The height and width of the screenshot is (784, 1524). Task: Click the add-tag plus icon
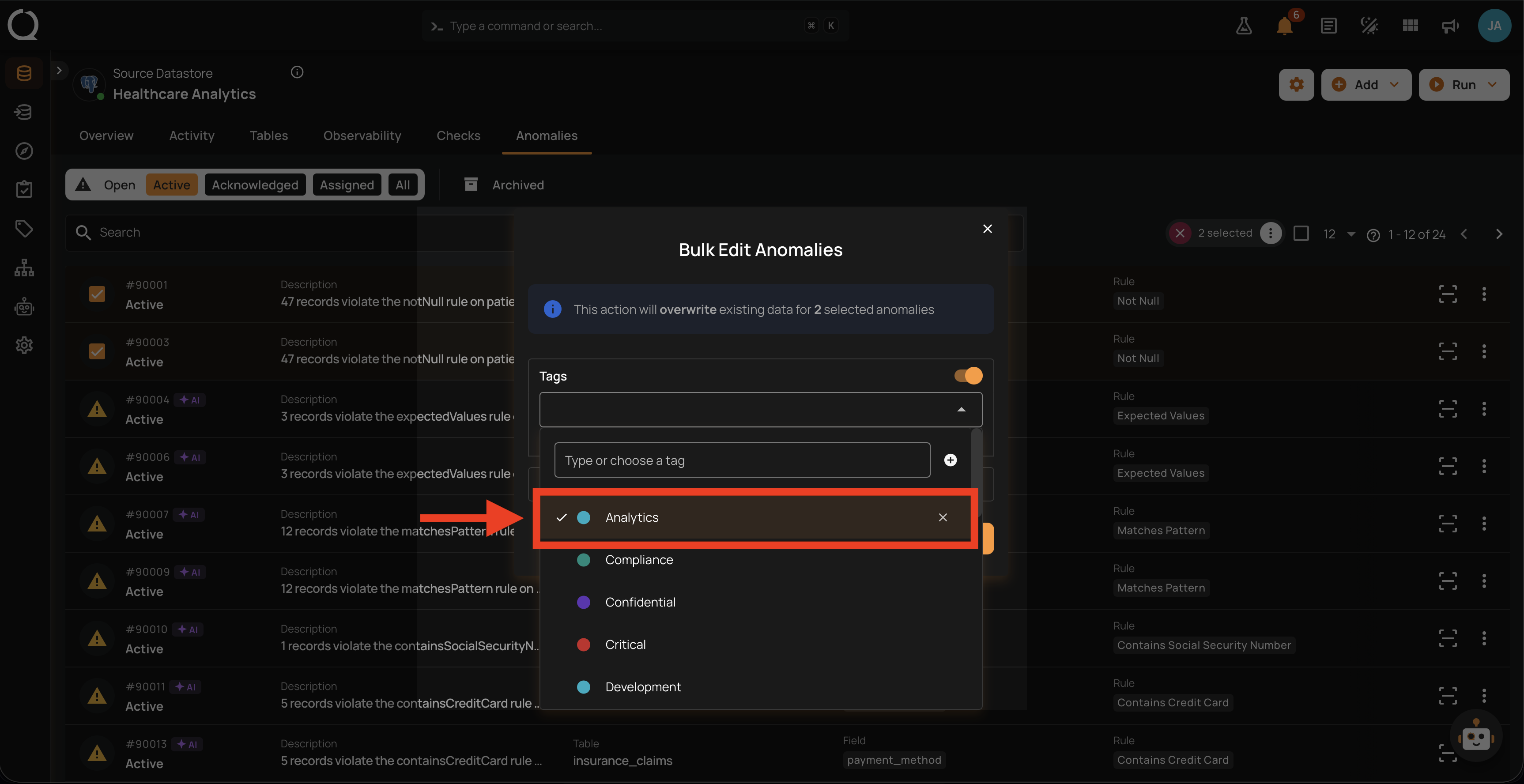click(950, 460)
